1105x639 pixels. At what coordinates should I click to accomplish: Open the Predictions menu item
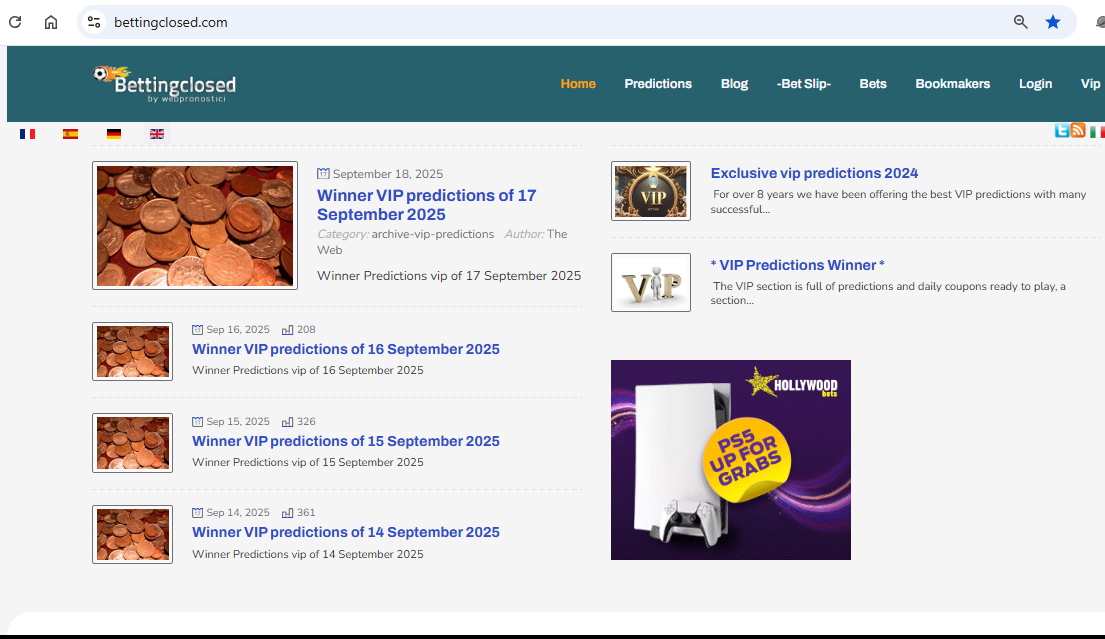(x=658, y=84)
